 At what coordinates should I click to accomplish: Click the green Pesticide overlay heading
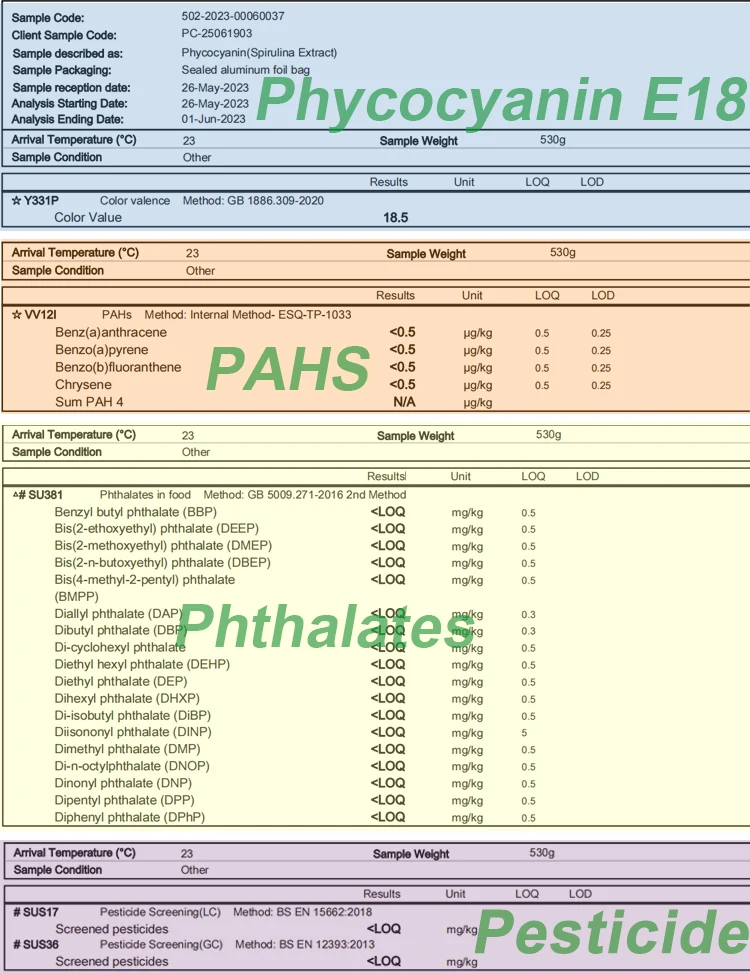click(x=609, y=934)
